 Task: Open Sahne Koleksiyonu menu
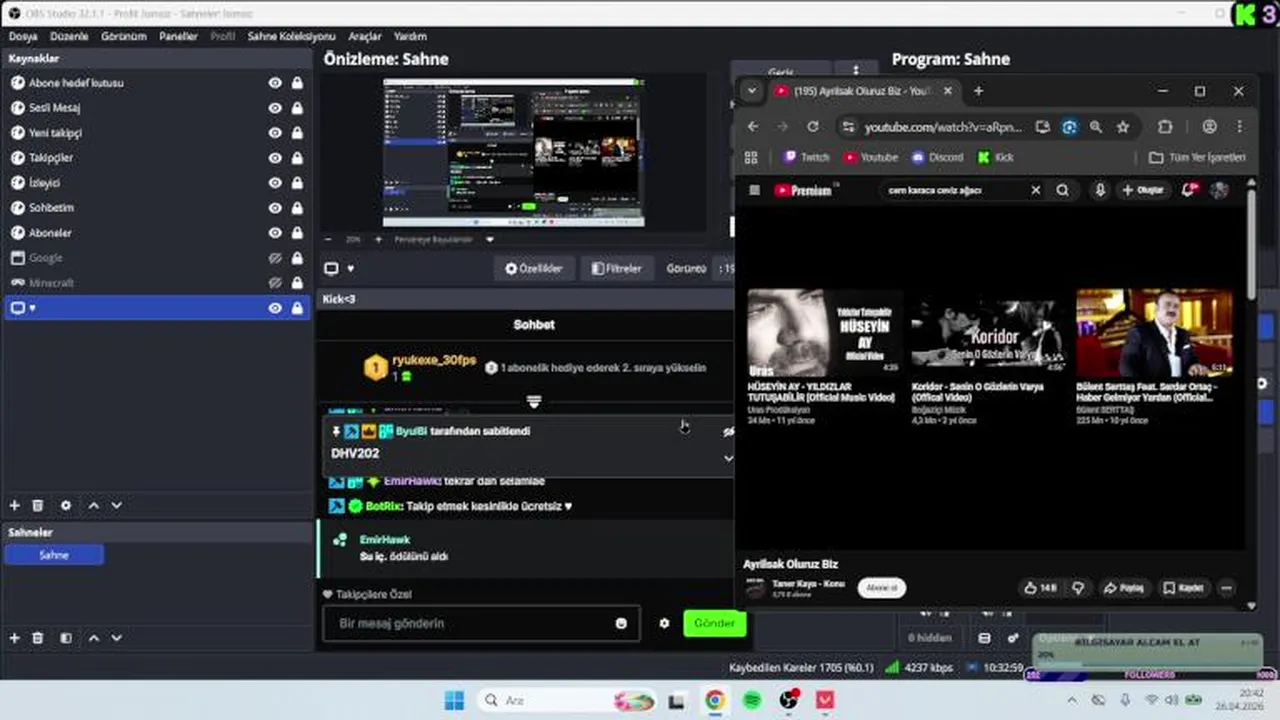click(292, 36)
